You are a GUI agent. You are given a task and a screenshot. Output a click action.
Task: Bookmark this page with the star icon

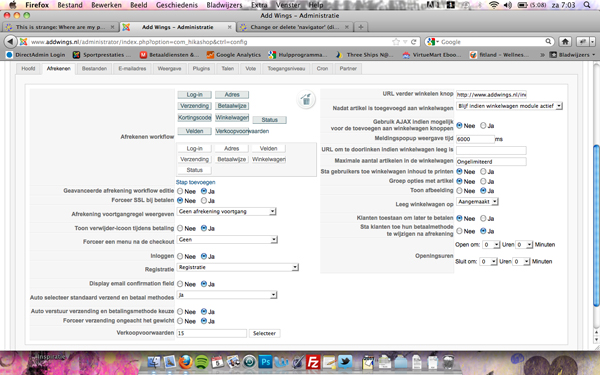[x=396, y=42]
